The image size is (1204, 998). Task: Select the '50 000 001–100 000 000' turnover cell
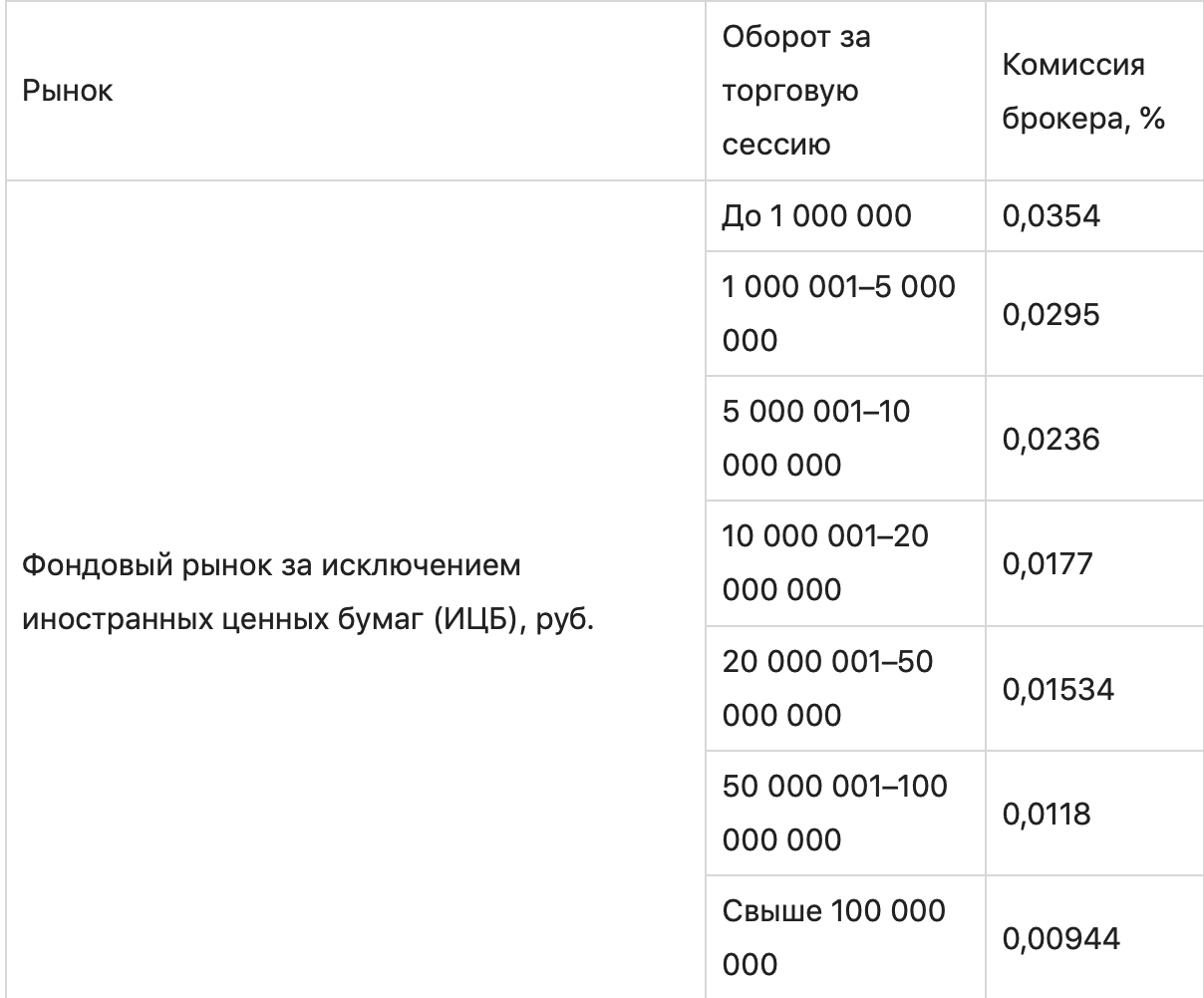coord(834,813)
